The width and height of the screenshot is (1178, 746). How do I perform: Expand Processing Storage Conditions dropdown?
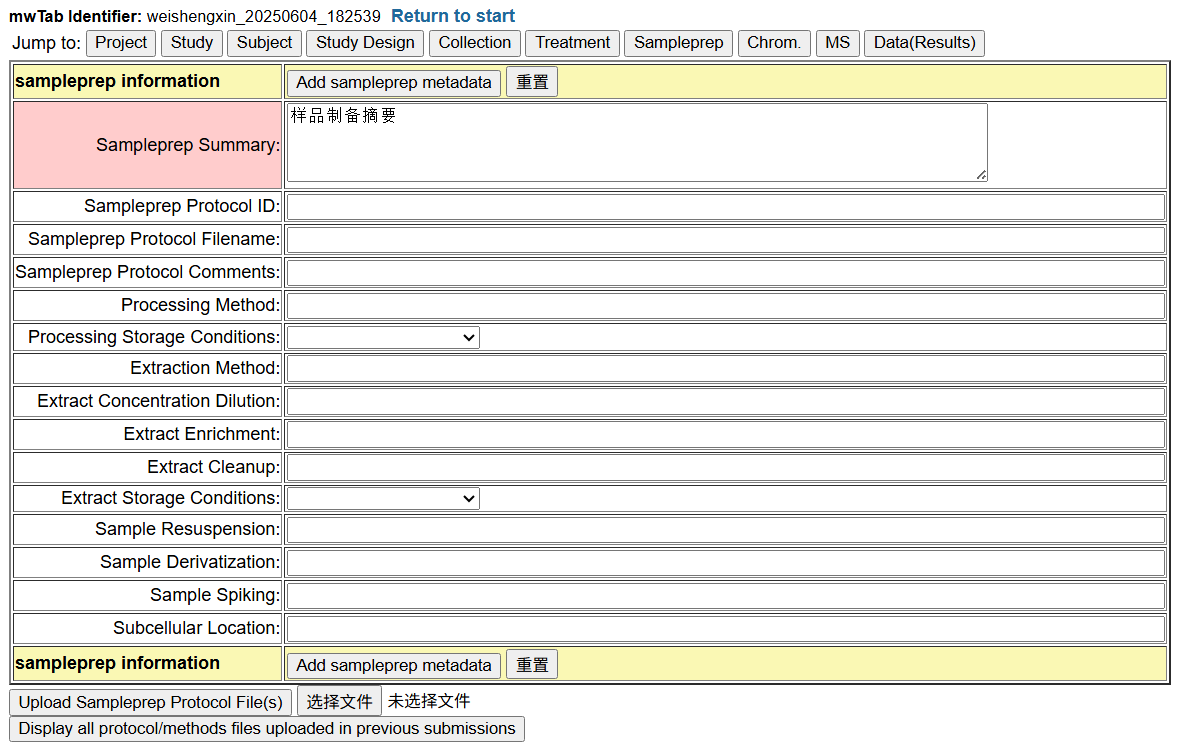[x=383, y=337]
